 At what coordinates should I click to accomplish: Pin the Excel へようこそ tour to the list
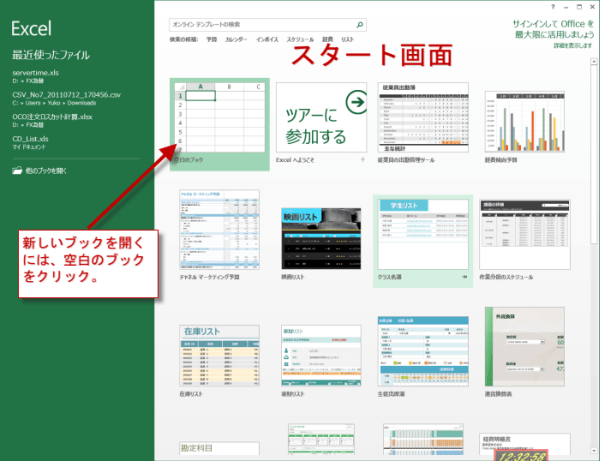tap(362, 160)
